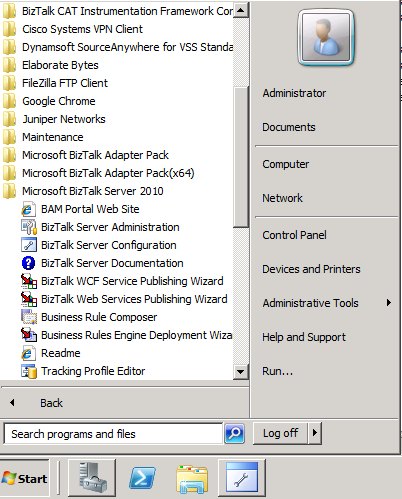Open BizTalk Server Documentation help icon
402x499 pixels.
(x=28, y=263)
